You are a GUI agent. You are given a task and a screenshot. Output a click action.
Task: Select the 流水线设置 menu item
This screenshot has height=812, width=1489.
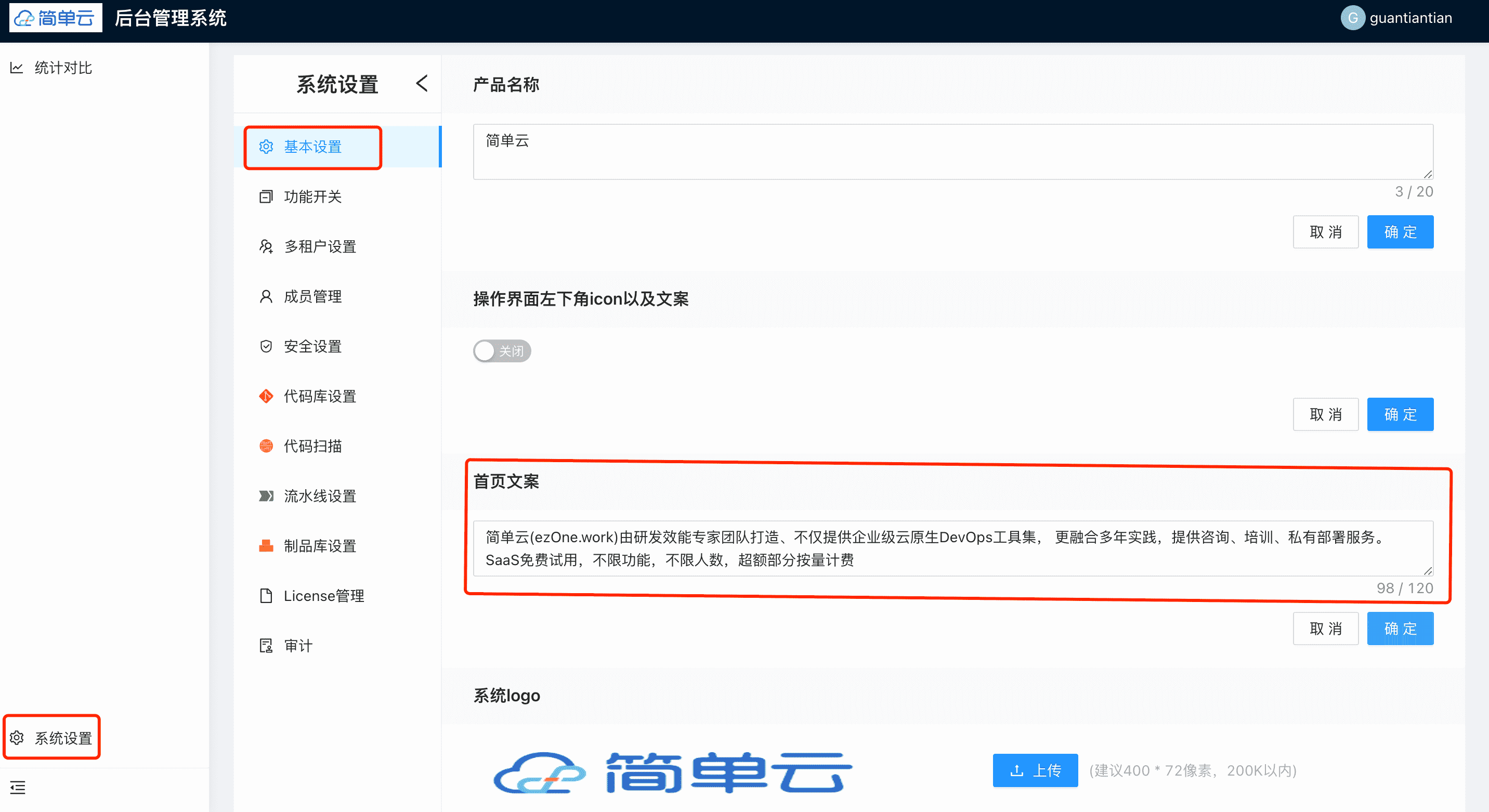click(337, 496)
